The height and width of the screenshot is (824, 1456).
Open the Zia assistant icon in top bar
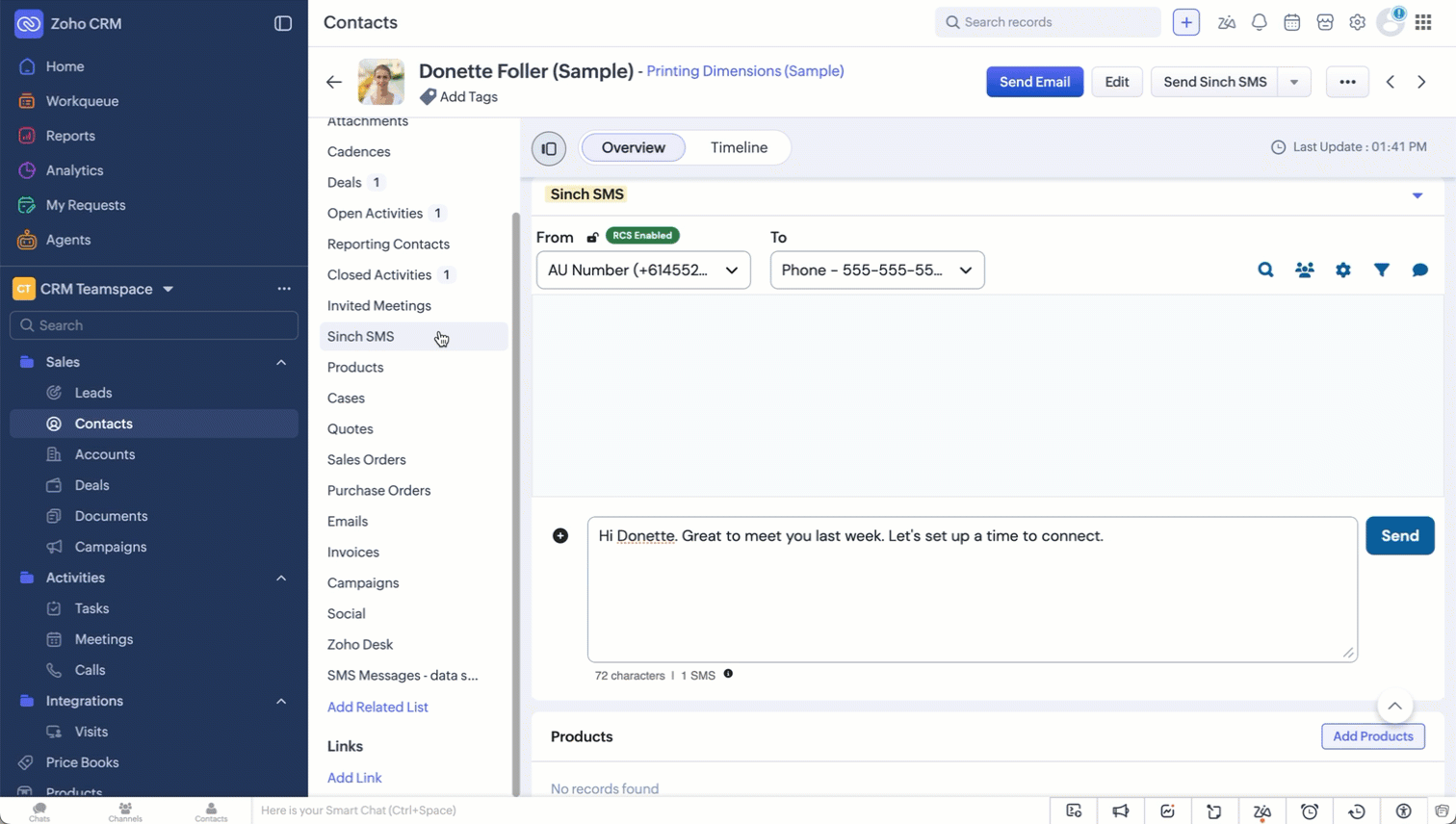[1227, 22]
